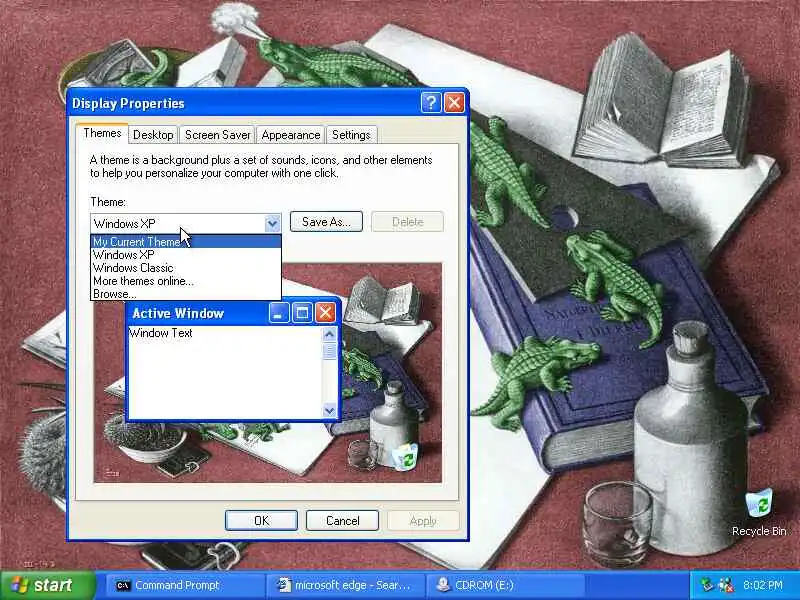Open the Screen Saver tab
Image resolution: width=800 pixels, height=600 pixels.
point(217,135)
